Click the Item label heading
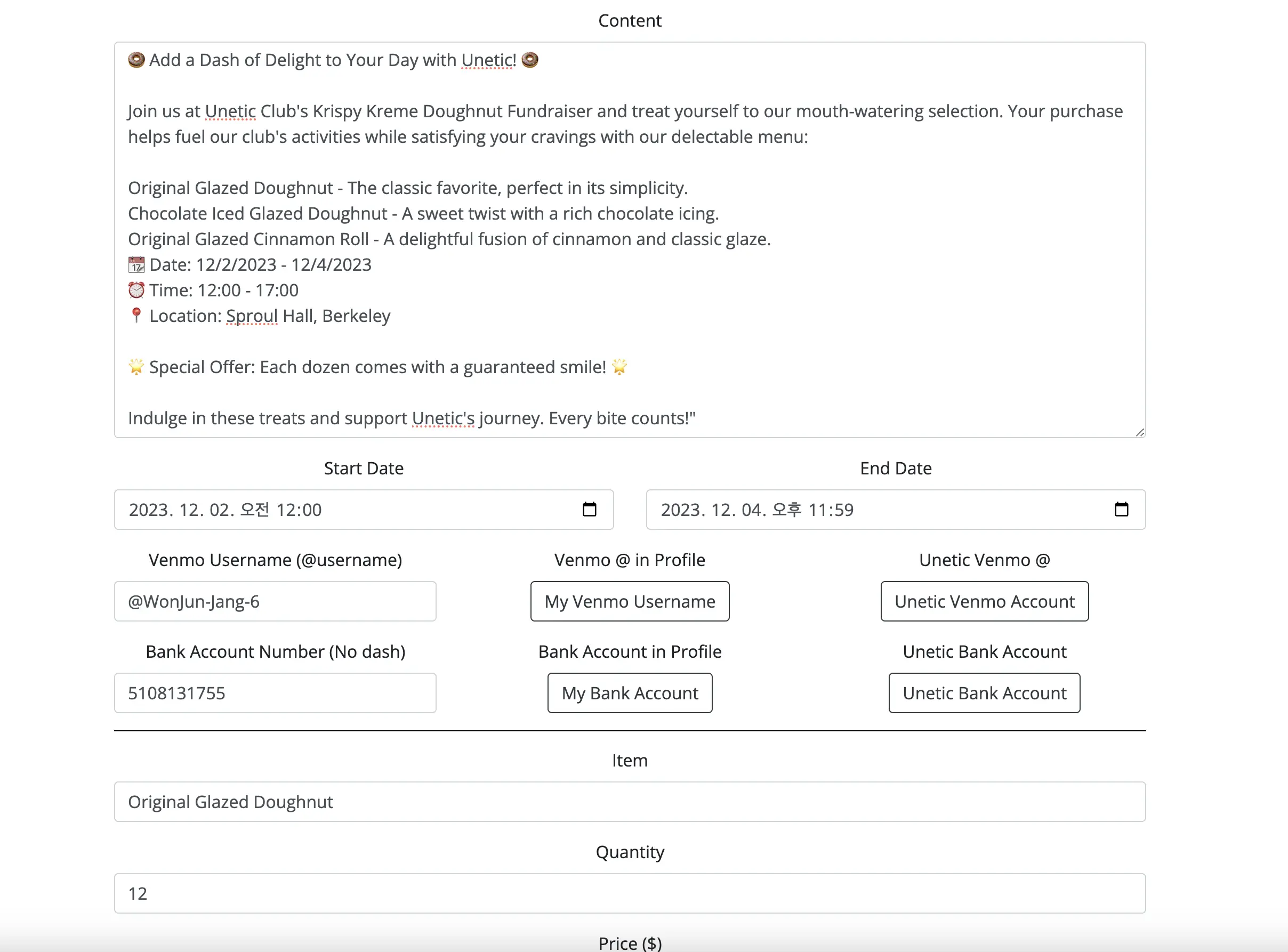Image resolution: width=1288 pixels, height=952 pixels. click(629, 760)
